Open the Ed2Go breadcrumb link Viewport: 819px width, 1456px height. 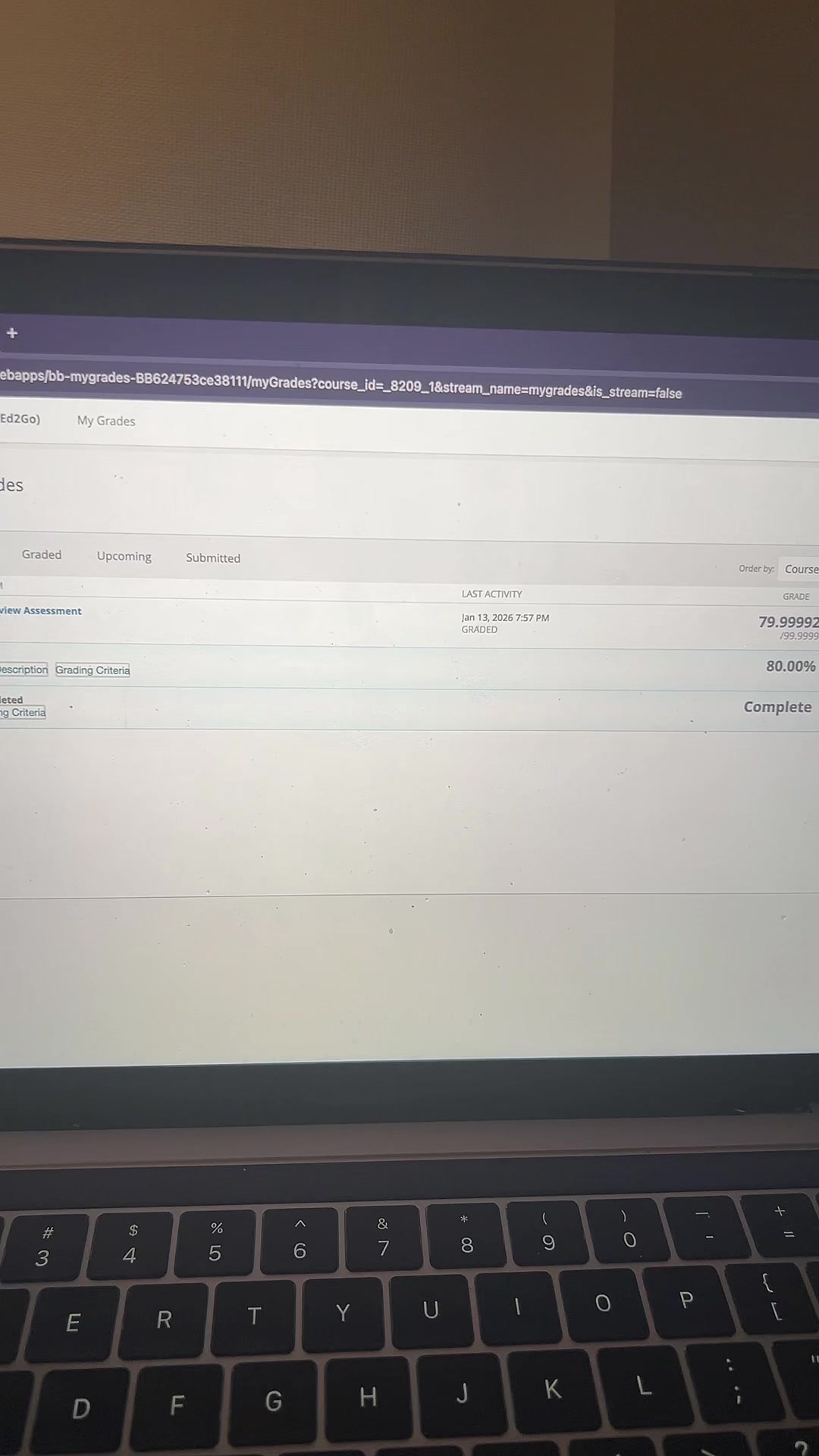coord(20,419)
